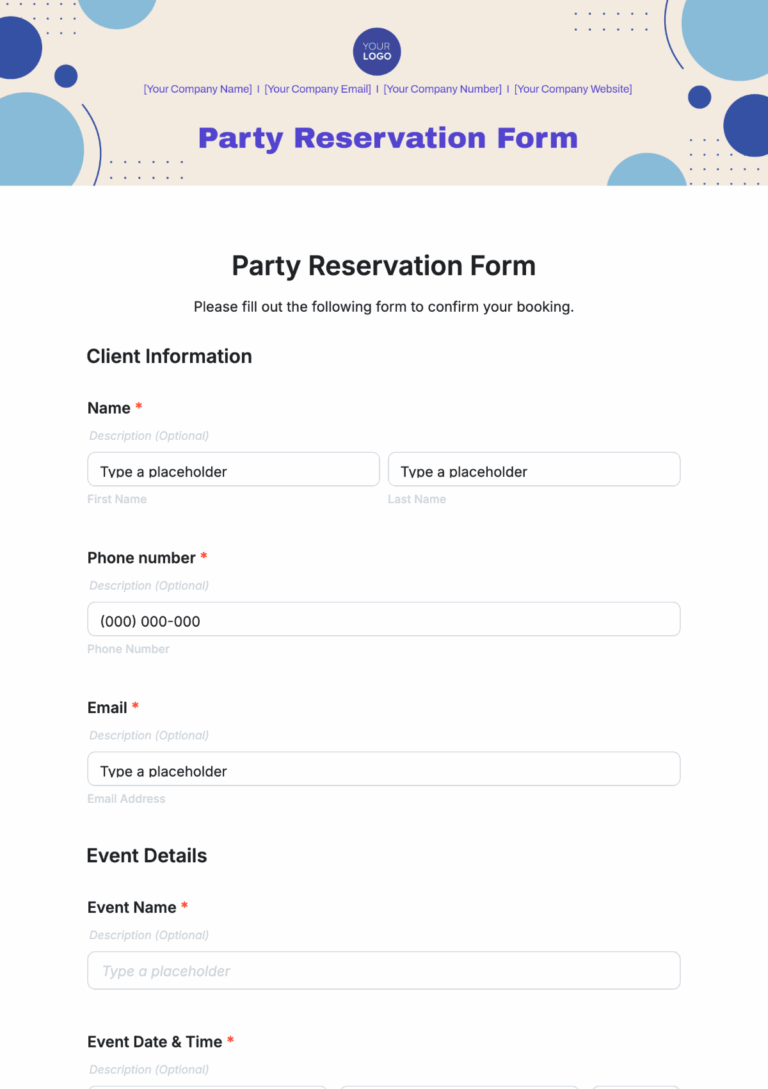The image size is (768, 1089).
Task: Click the Description (Optional) text under Name
Action: point(148,435)
